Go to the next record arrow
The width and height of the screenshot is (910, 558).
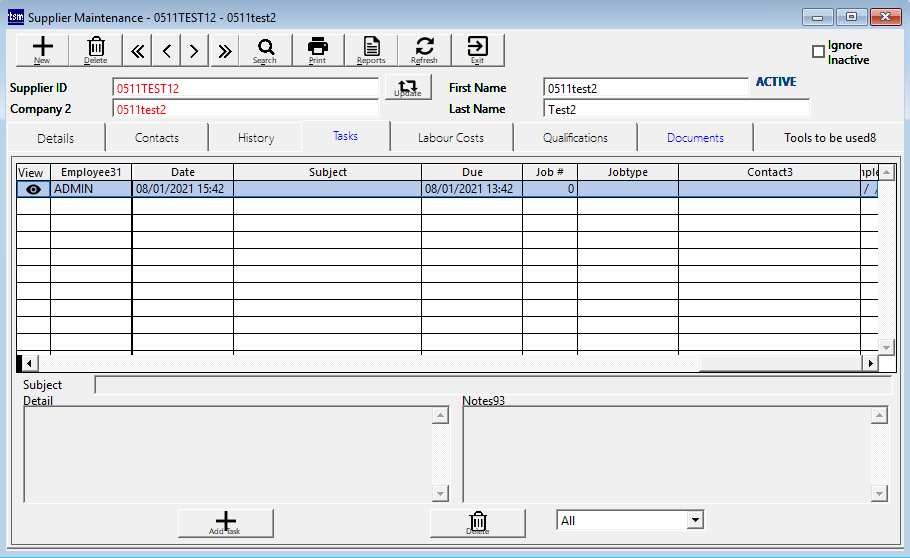point(194,50)
